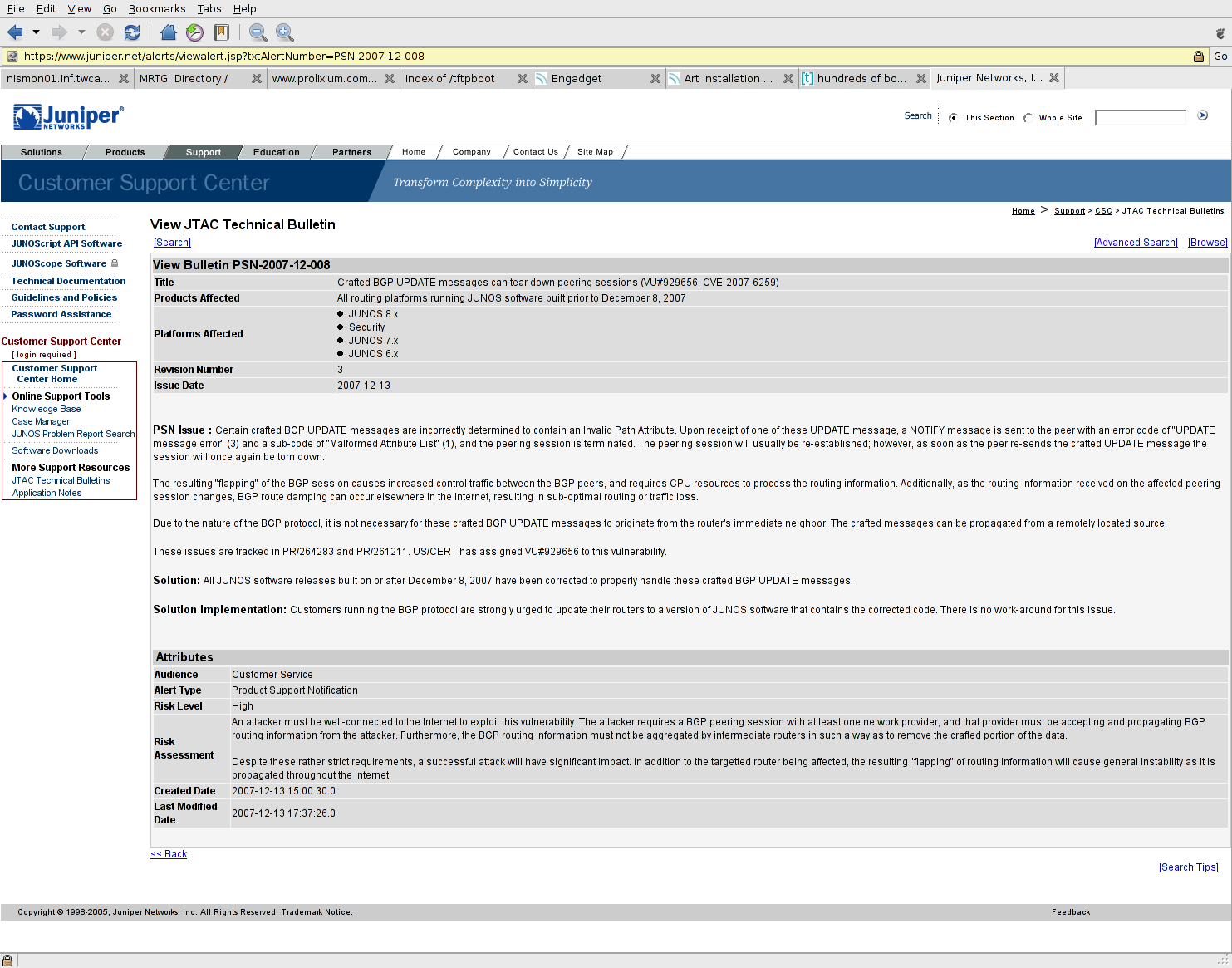The image size is (1232, 968).
Task: Click the Feedback footer link
Action: coord(1071,912)
